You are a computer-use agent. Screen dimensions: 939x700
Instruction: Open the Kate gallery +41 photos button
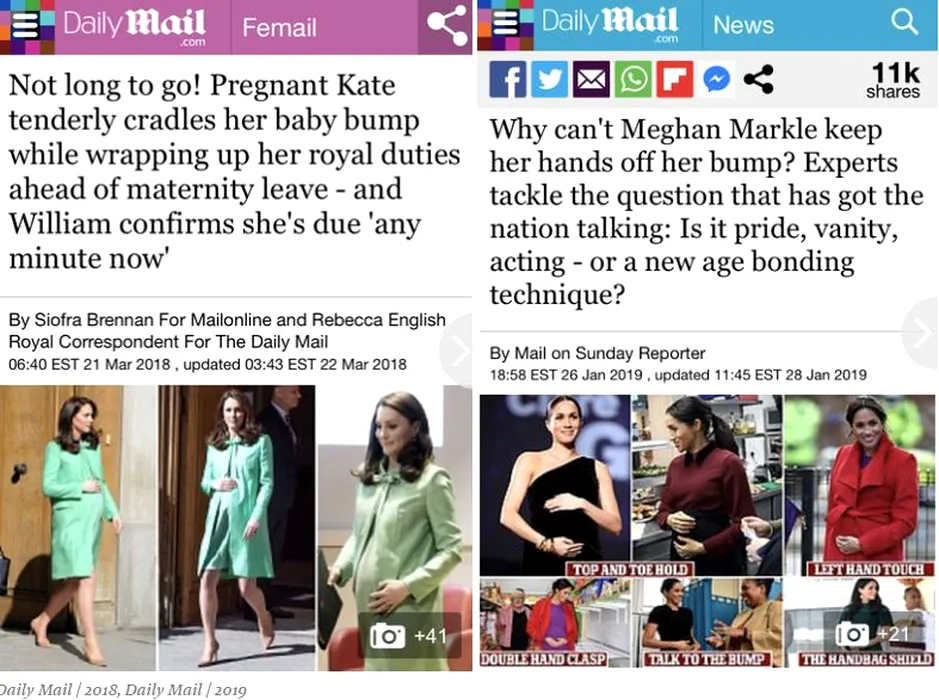[410, 635]
